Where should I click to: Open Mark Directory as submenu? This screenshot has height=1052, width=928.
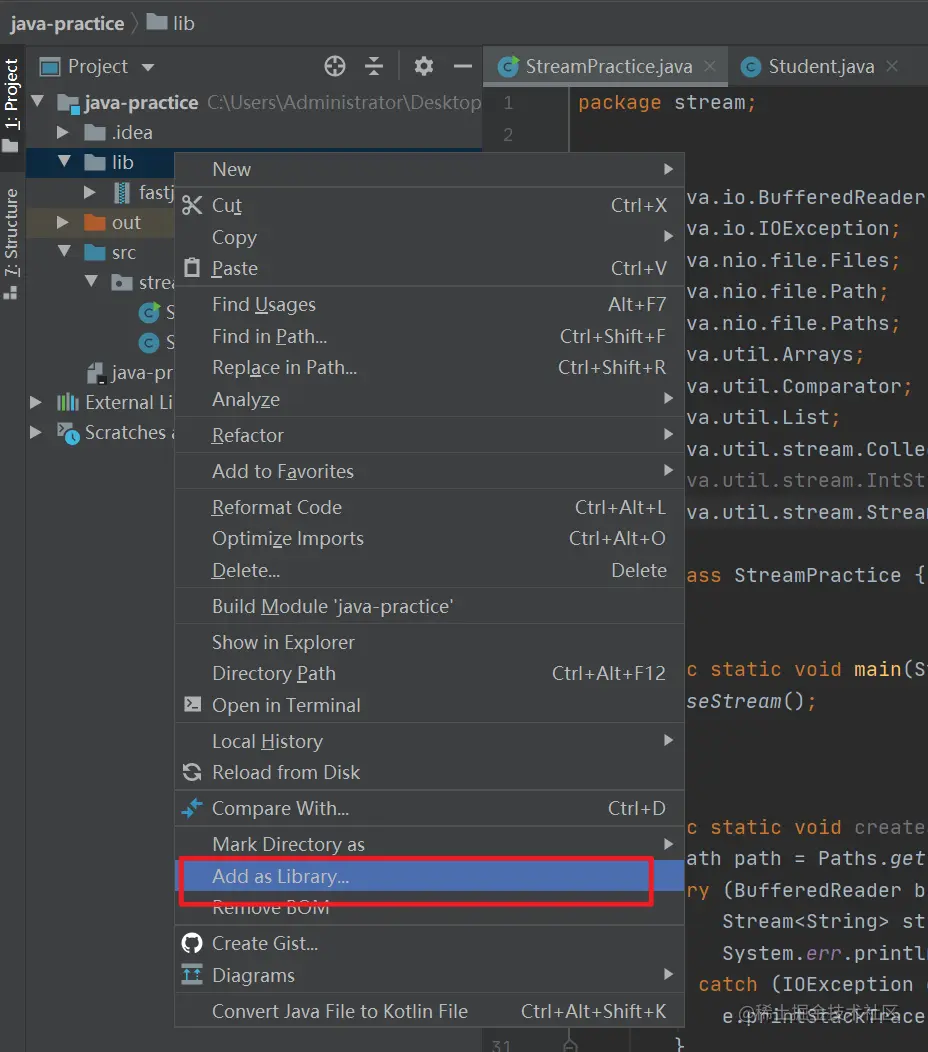(429, 844)
